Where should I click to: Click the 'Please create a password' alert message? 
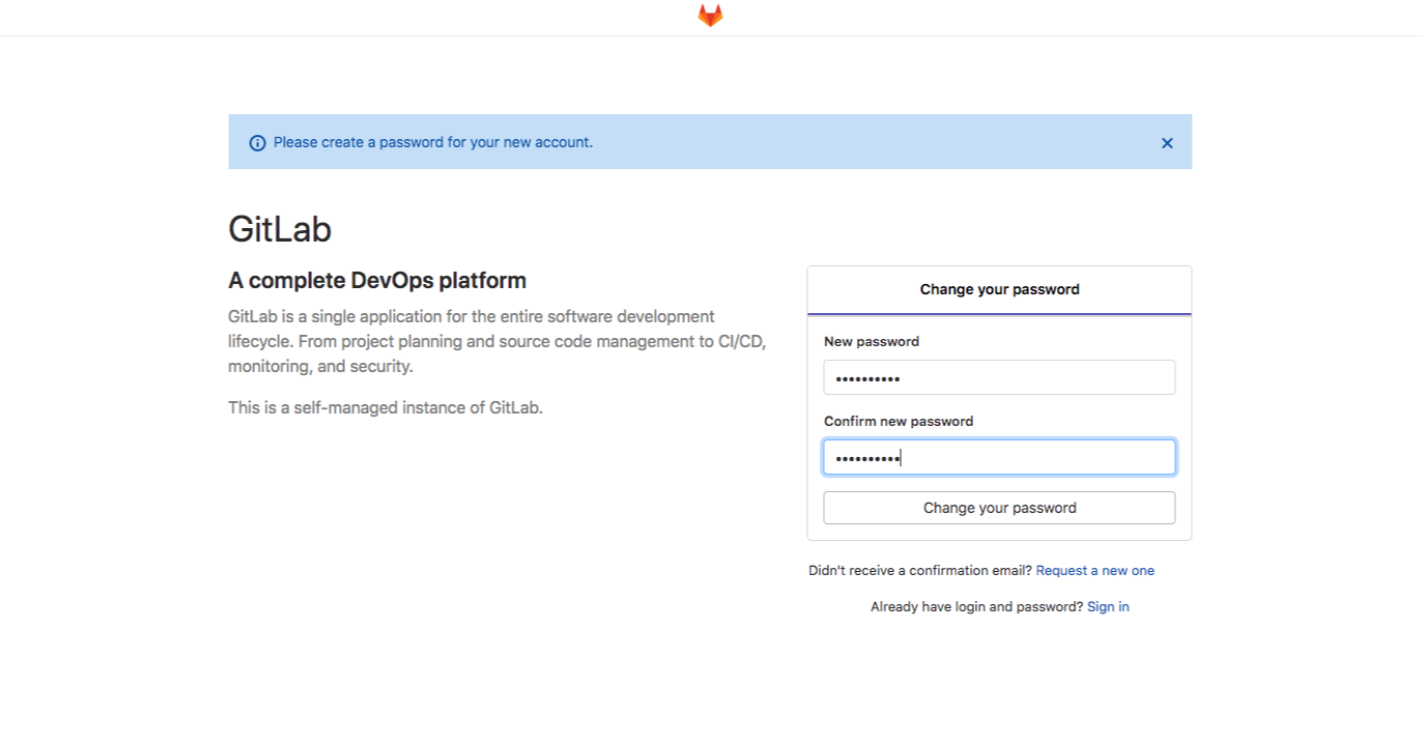pyautogui.click(x=433, y=143)
